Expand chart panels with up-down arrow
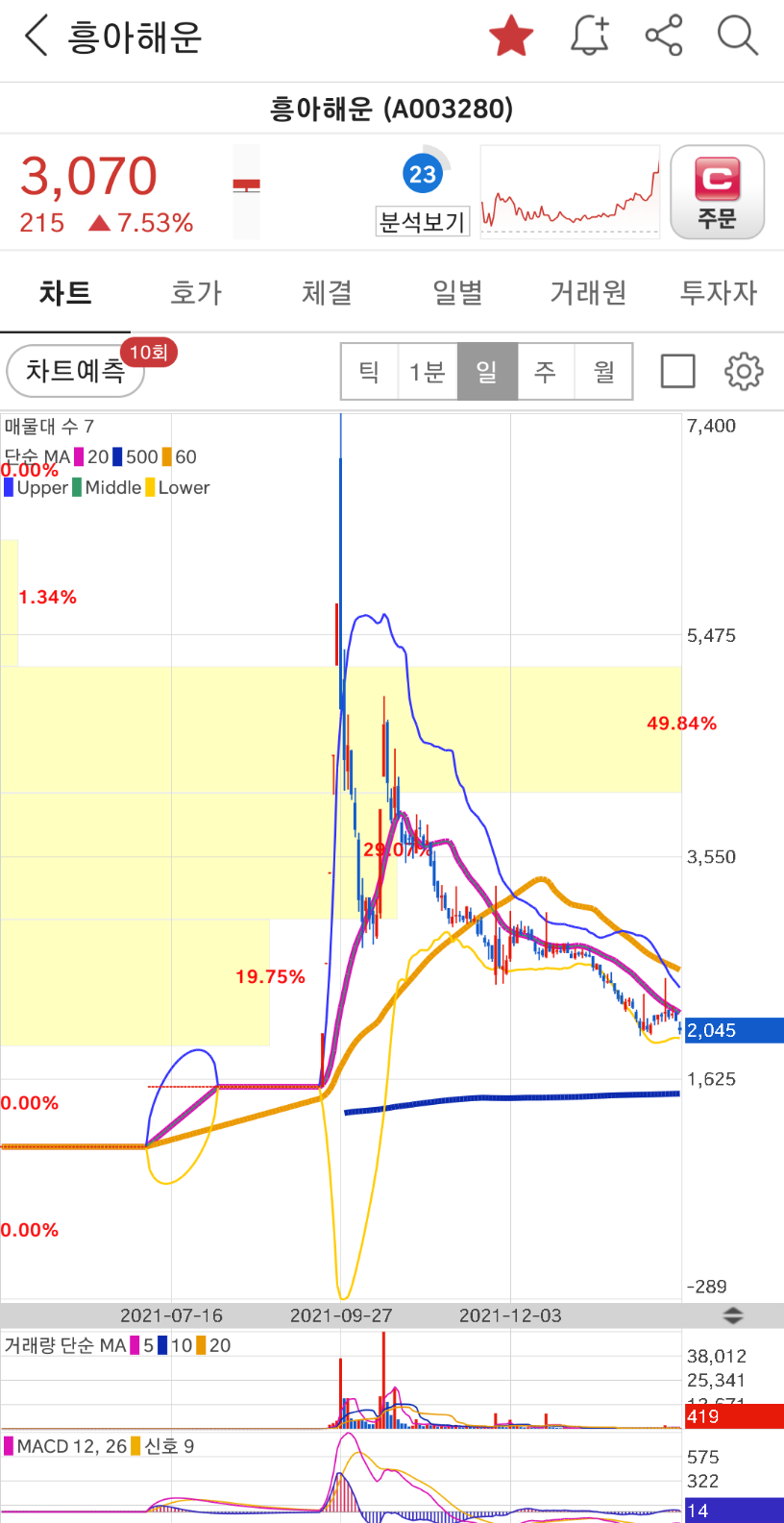 [733, 1315]
